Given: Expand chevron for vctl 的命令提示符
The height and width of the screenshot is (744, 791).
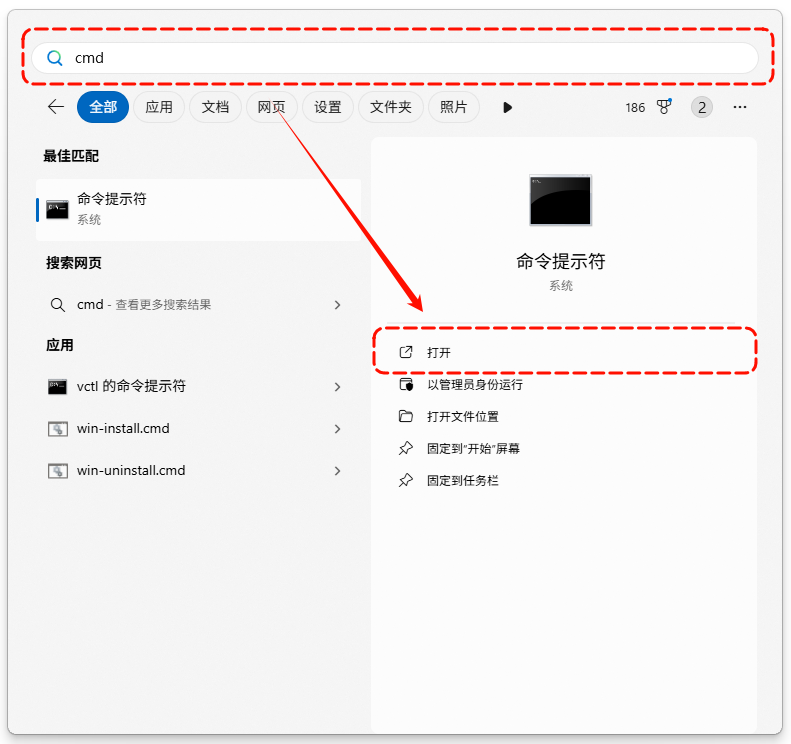Looking at the screenshot, I should point(337,387).
